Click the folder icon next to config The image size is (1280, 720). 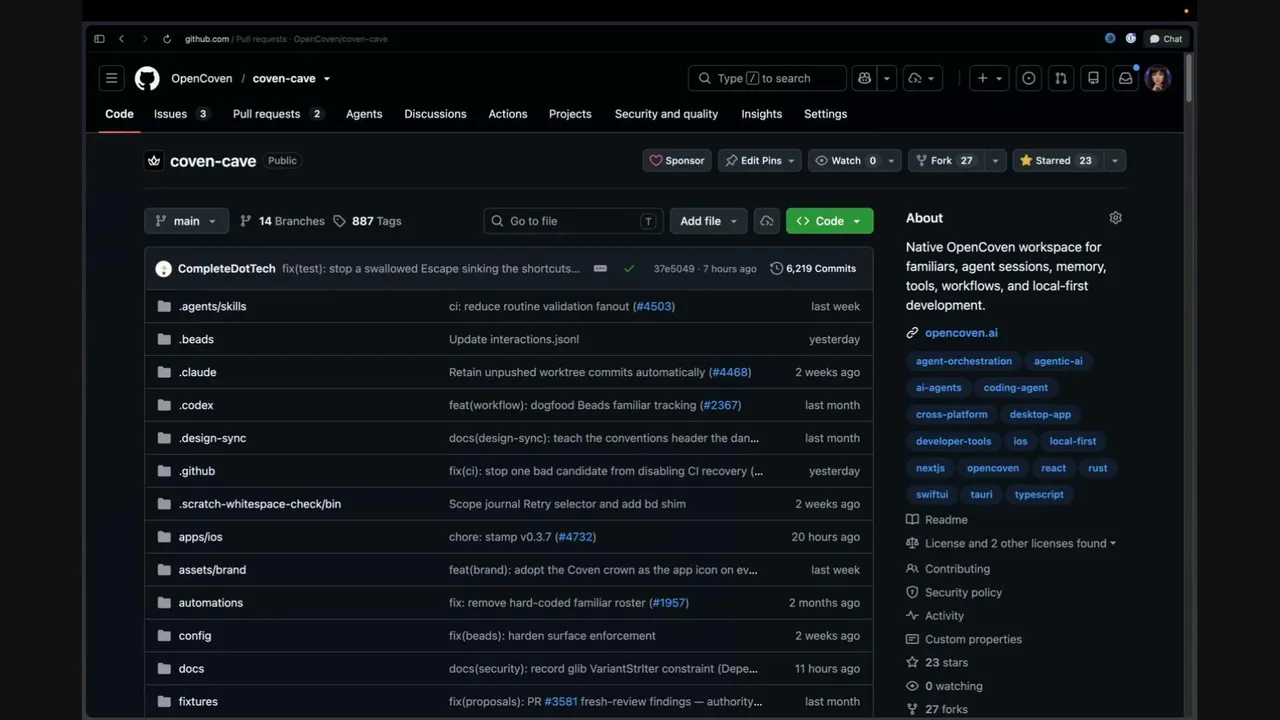[165, 635]
